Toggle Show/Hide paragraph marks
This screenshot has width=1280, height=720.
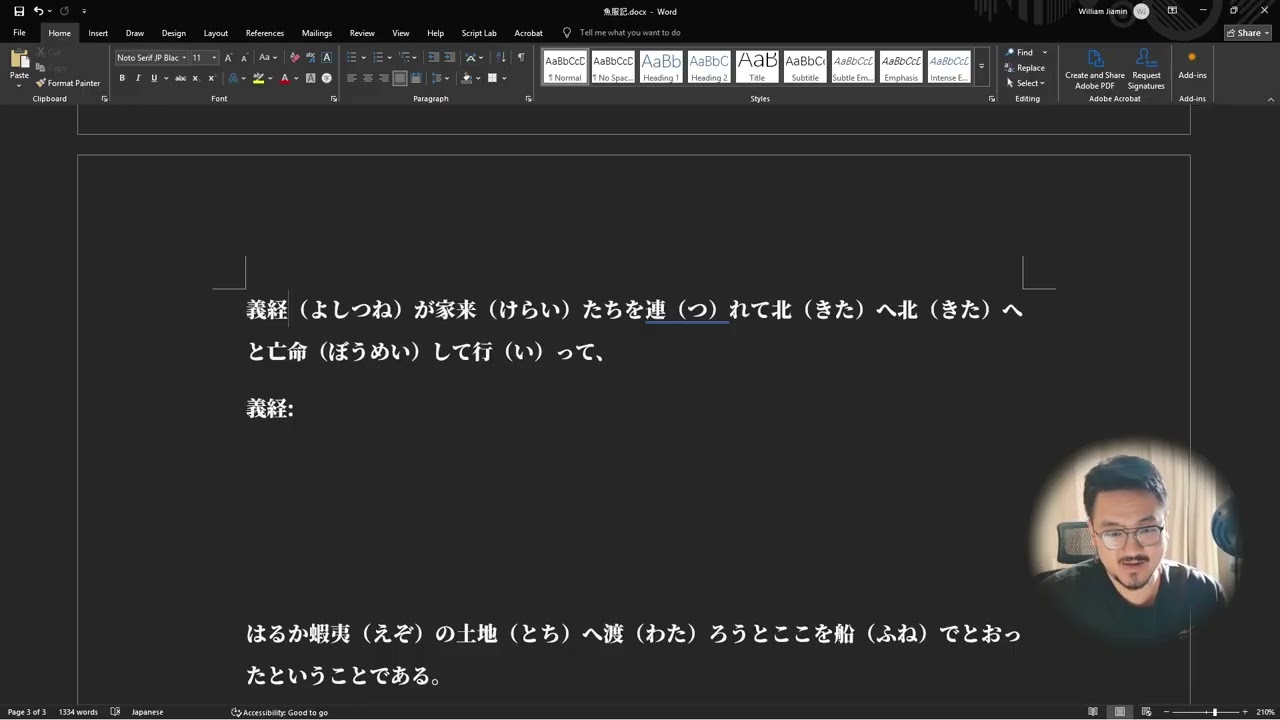point(520,58)
